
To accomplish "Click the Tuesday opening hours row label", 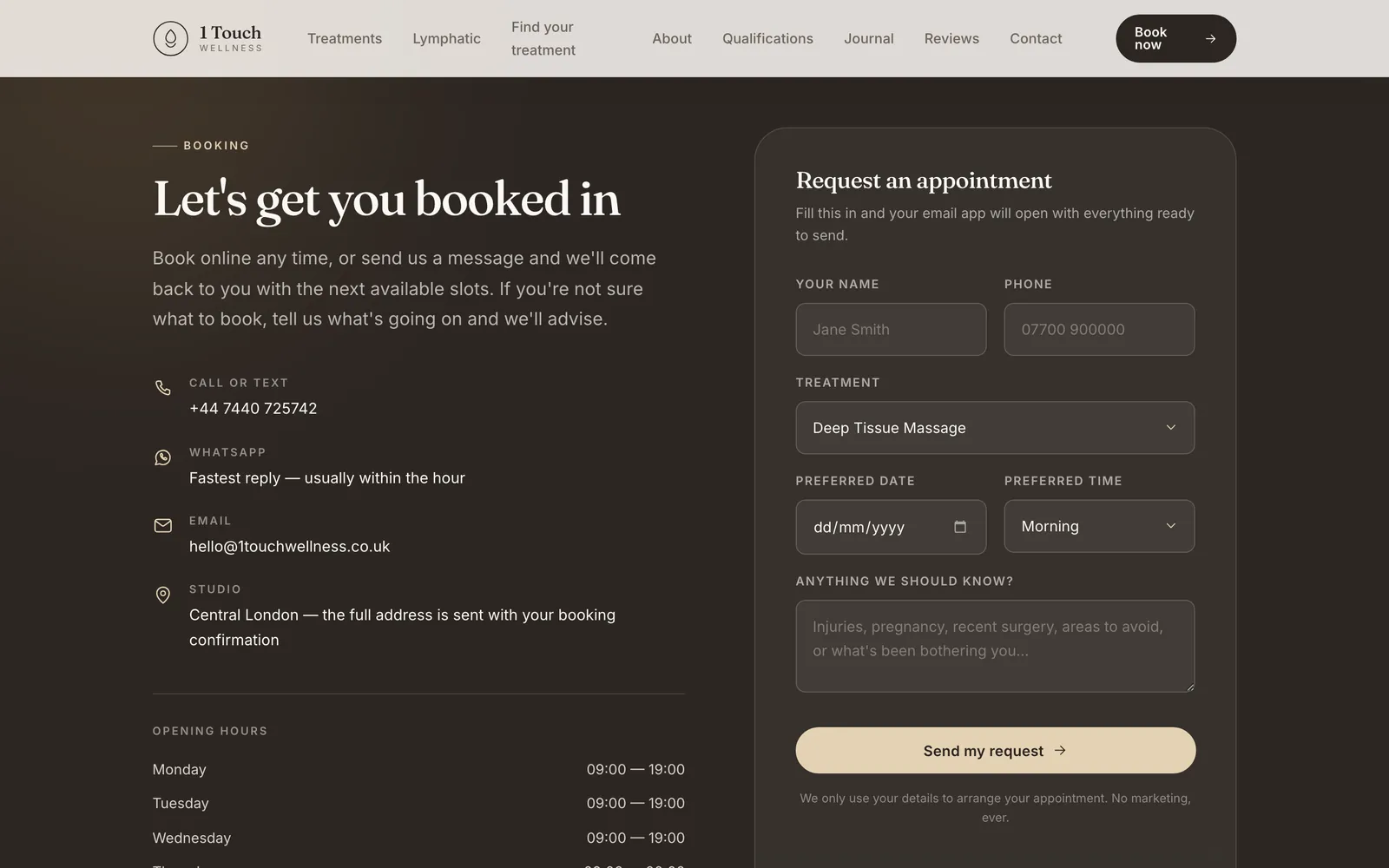I will [181, 803].
